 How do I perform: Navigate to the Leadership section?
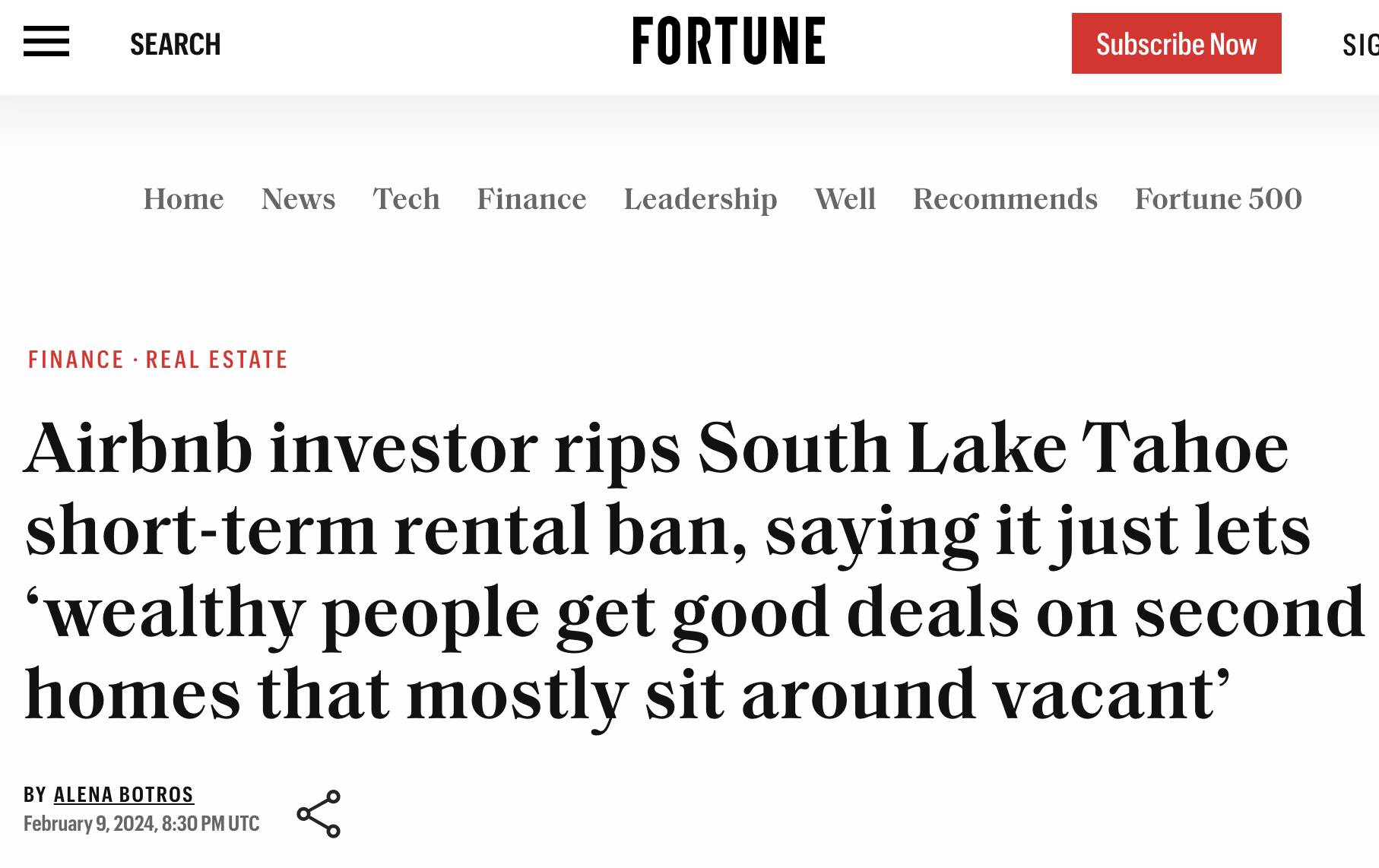pyautogui.click(x=700, y=200)
